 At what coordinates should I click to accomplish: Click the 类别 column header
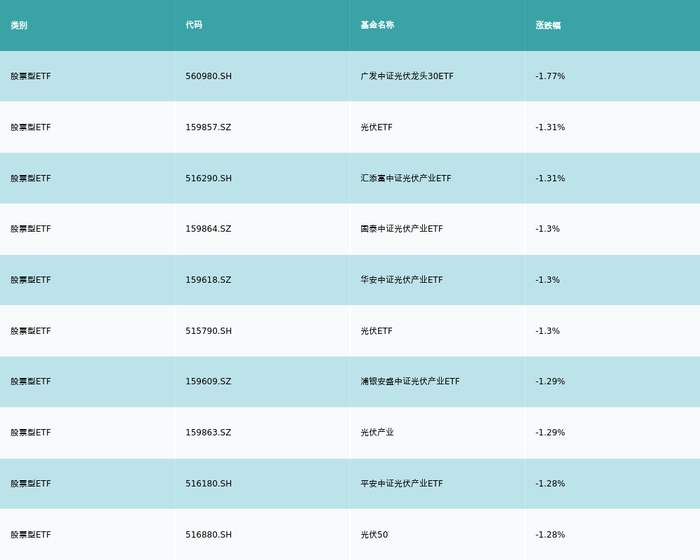point(19,25)
